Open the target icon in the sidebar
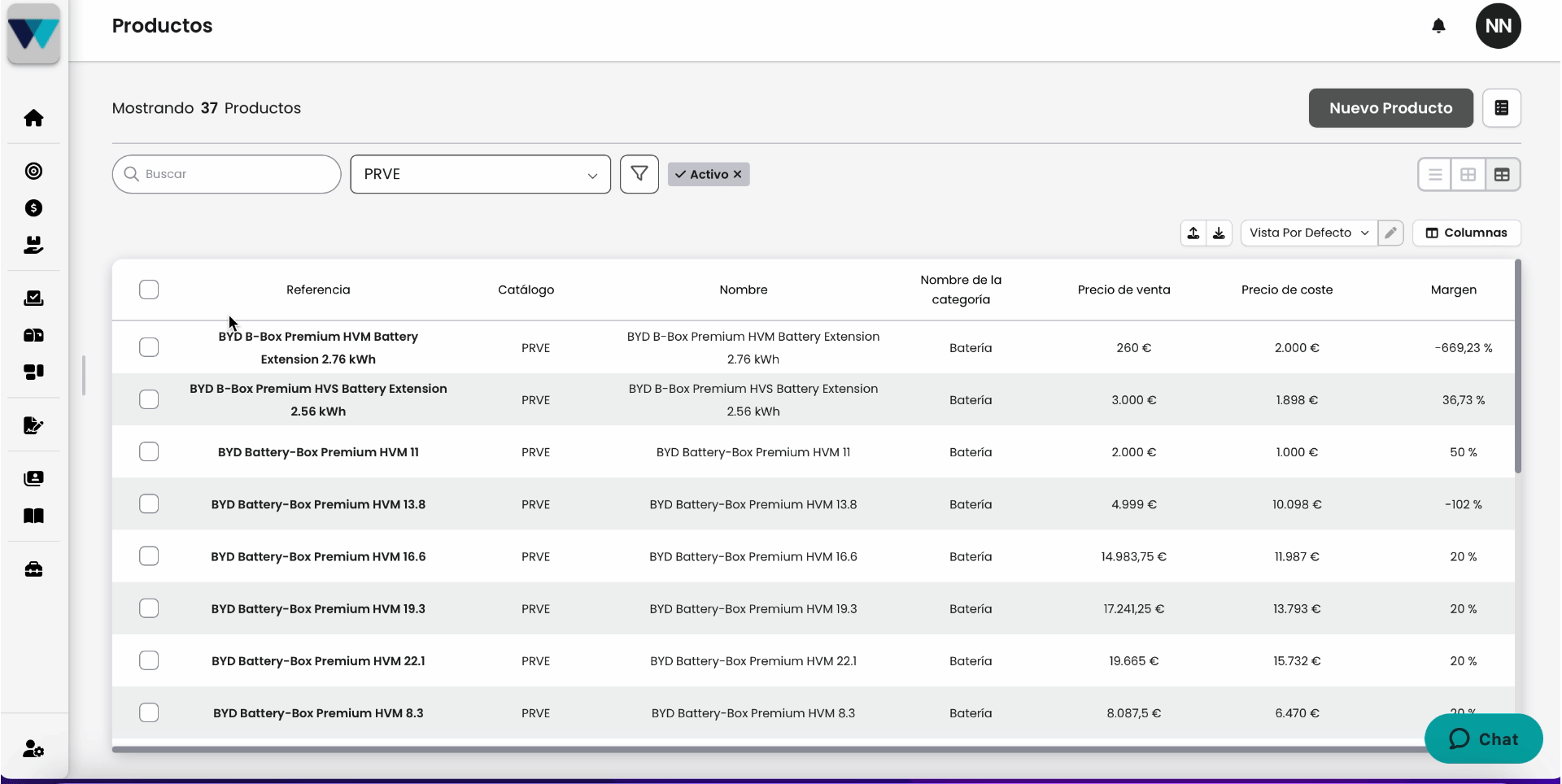This screenshot has width=1562, height=784. [33, 171]
